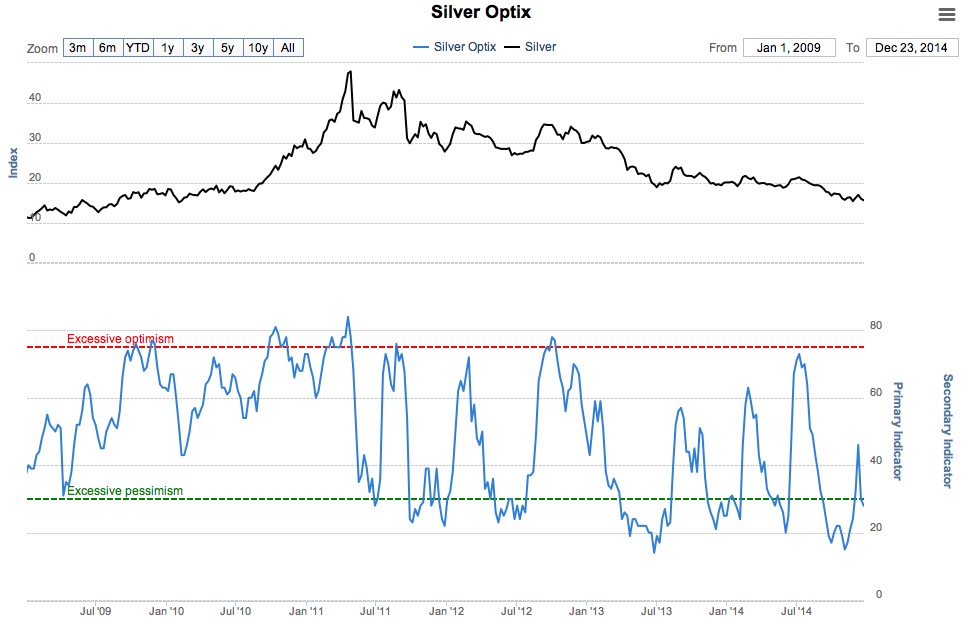The height and width of the screenshot is (623, 963).
Task: Click the Secondary Indicator axis title
Action: (947, 431)
